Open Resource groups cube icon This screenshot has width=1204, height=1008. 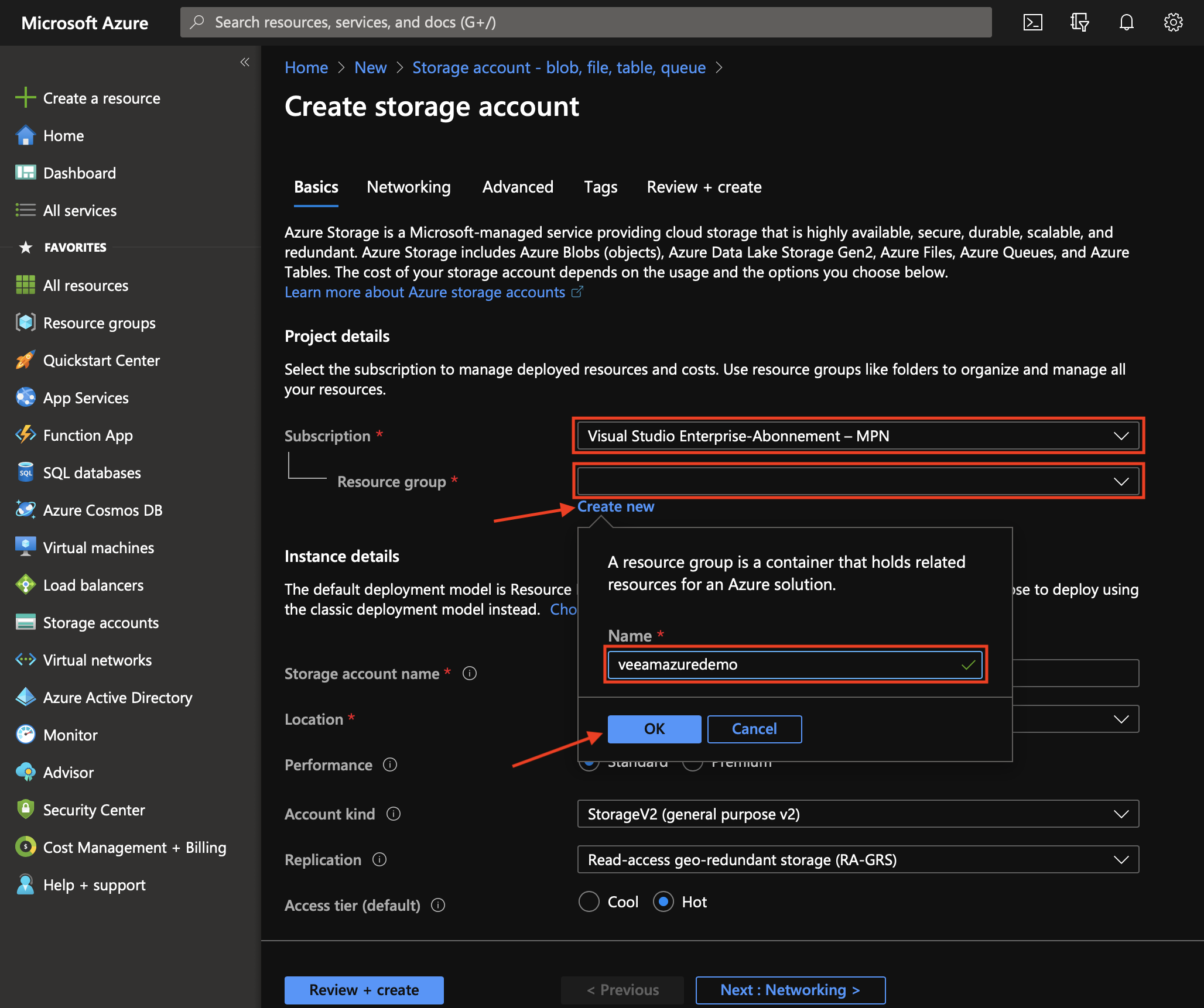click(x=25, y=323)
